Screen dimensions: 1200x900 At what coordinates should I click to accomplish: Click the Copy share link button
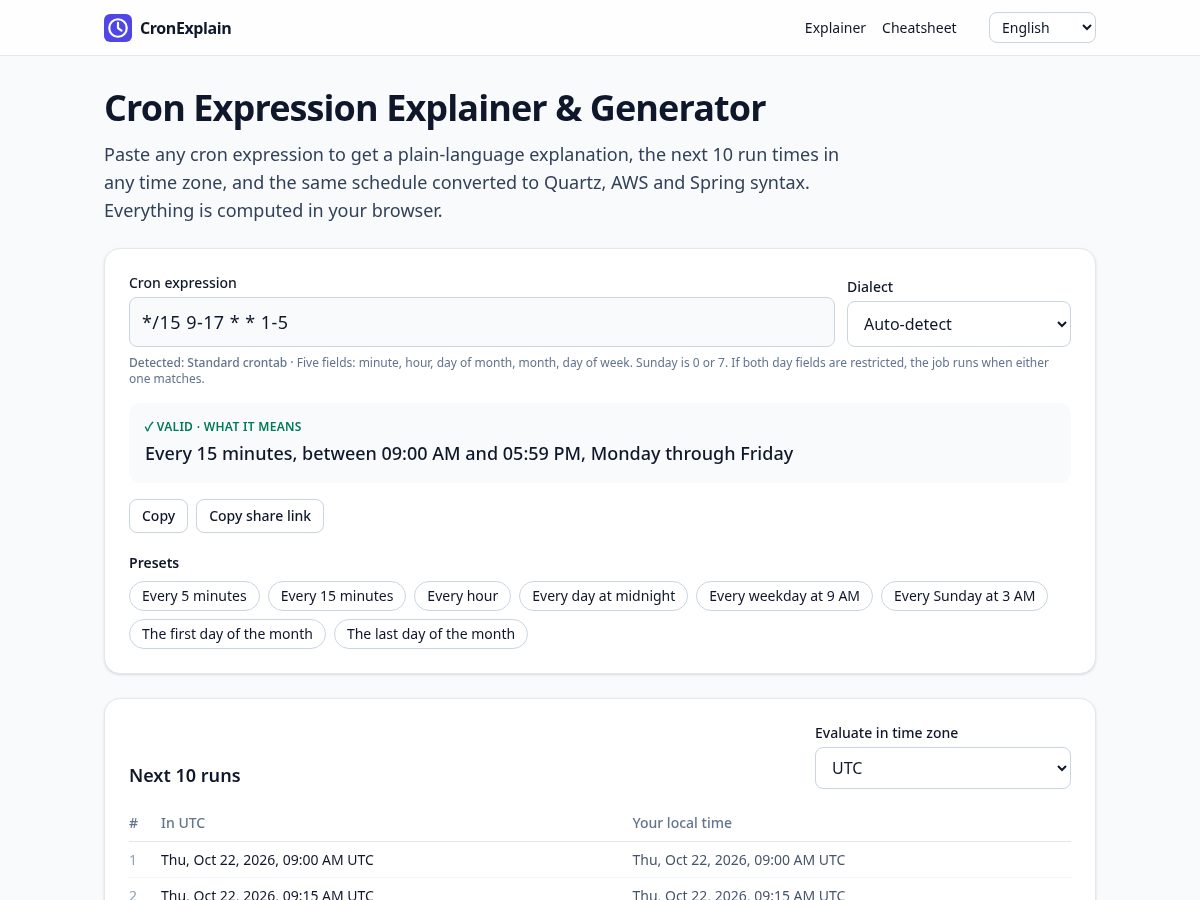[260, 516]
